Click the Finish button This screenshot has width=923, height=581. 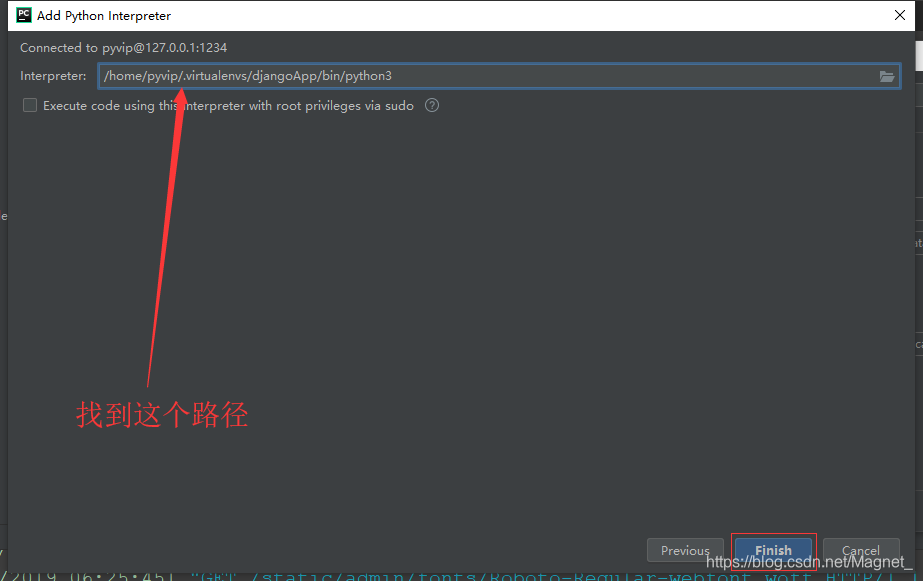click(773, 550)
